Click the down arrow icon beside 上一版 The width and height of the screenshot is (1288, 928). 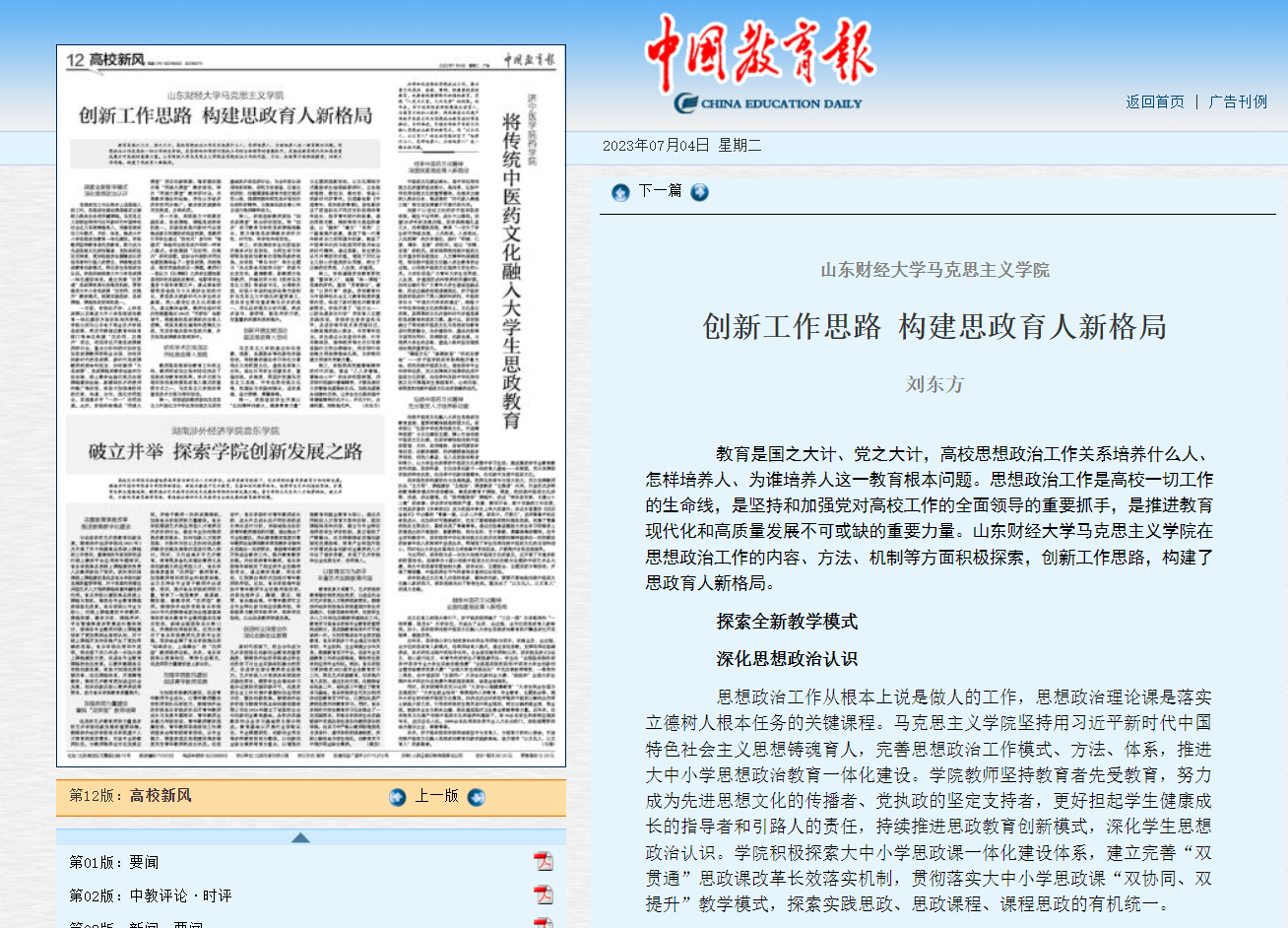[x=477, y=797]
